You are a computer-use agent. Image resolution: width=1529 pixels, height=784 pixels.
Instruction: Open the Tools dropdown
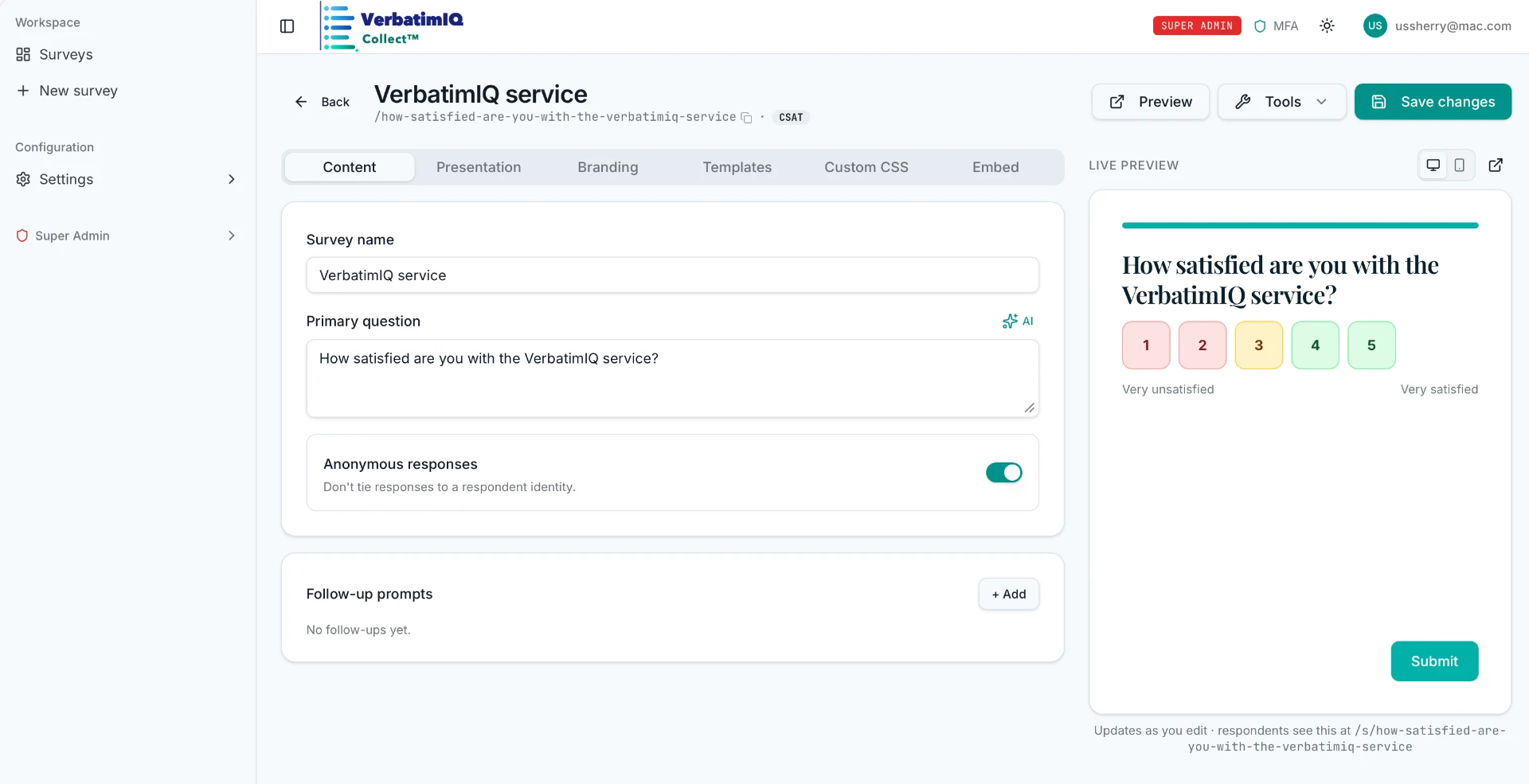1281,102
